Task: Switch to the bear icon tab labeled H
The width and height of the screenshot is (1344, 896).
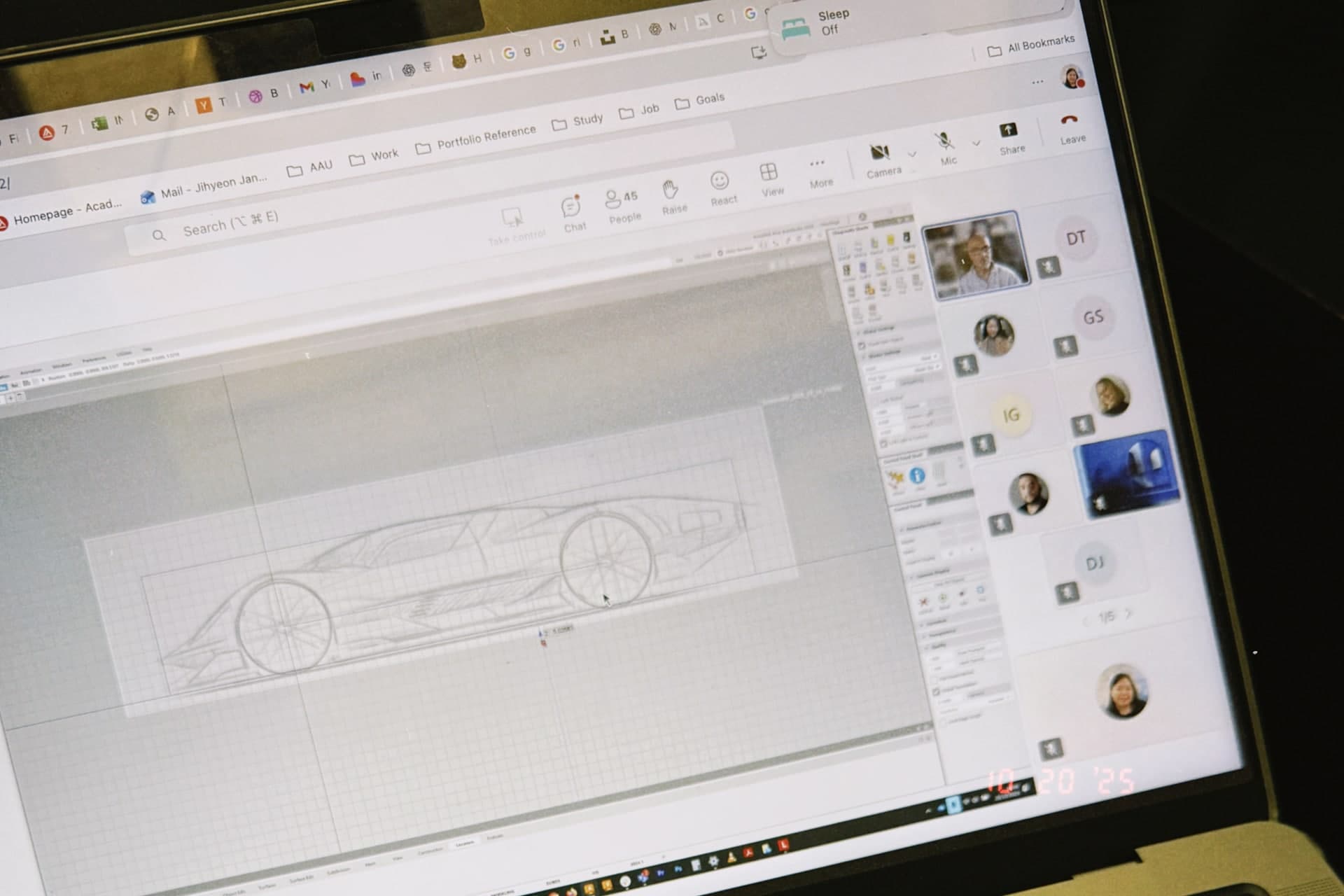Action: [x=466, y=60]
